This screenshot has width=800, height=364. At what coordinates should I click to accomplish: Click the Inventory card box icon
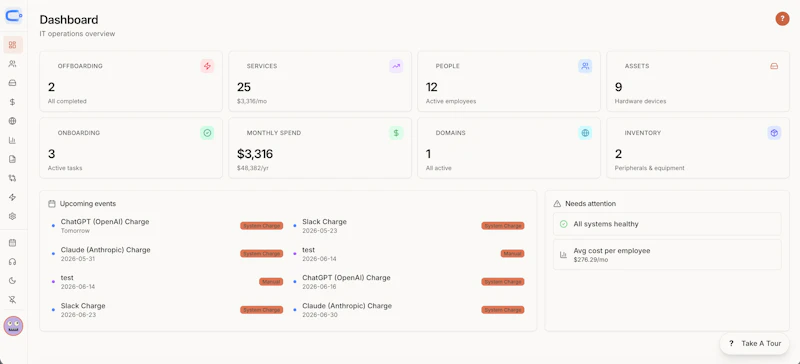[774, 133]
